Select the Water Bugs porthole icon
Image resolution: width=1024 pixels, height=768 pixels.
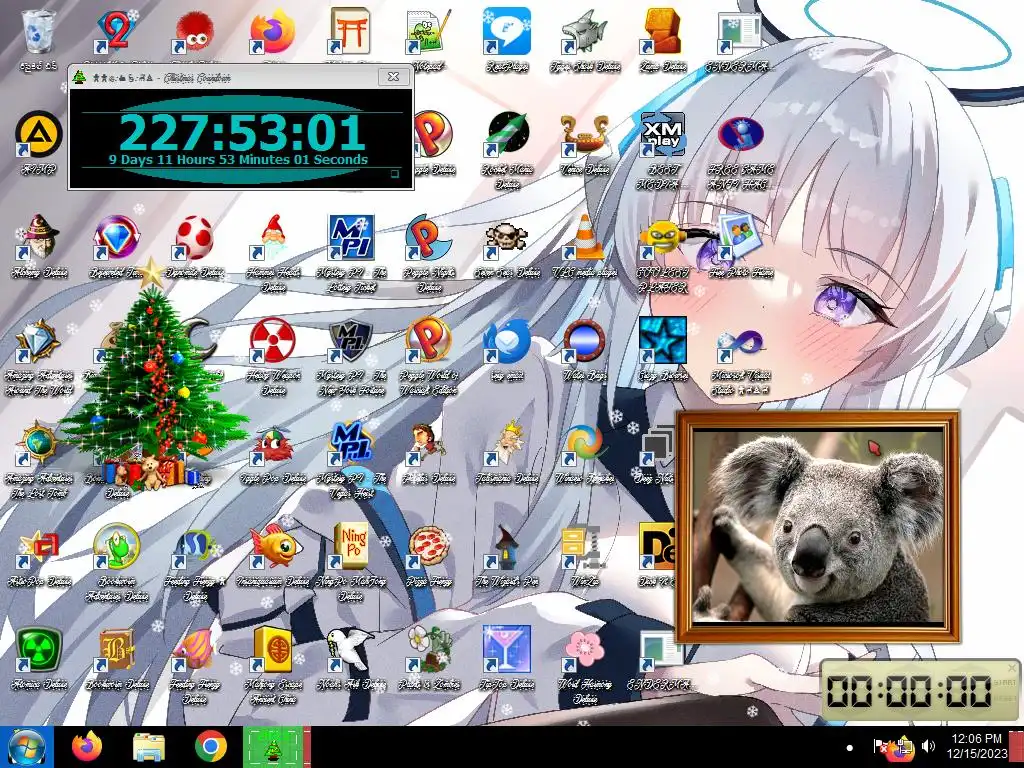[x=584, y=340]
